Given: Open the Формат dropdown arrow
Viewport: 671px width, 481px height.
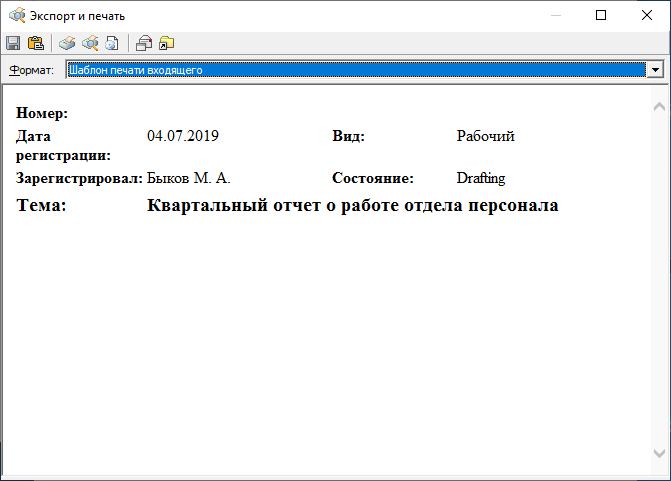Looking at the screenshot, I should pyautogui.click(x=656, y=70).
